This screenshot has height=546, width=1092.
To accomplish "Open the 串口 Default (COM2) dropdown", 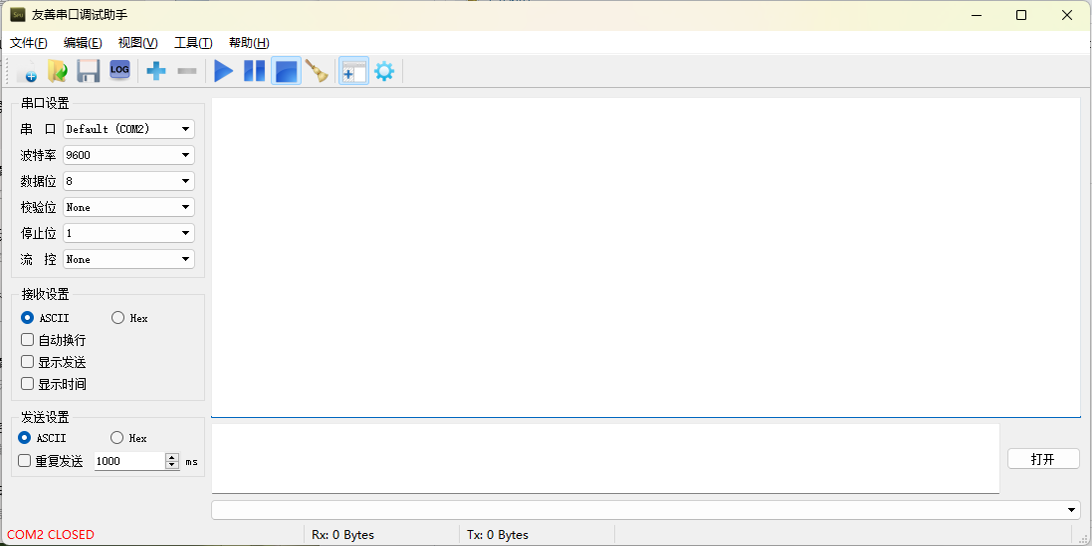I will [x=129, y=129].
